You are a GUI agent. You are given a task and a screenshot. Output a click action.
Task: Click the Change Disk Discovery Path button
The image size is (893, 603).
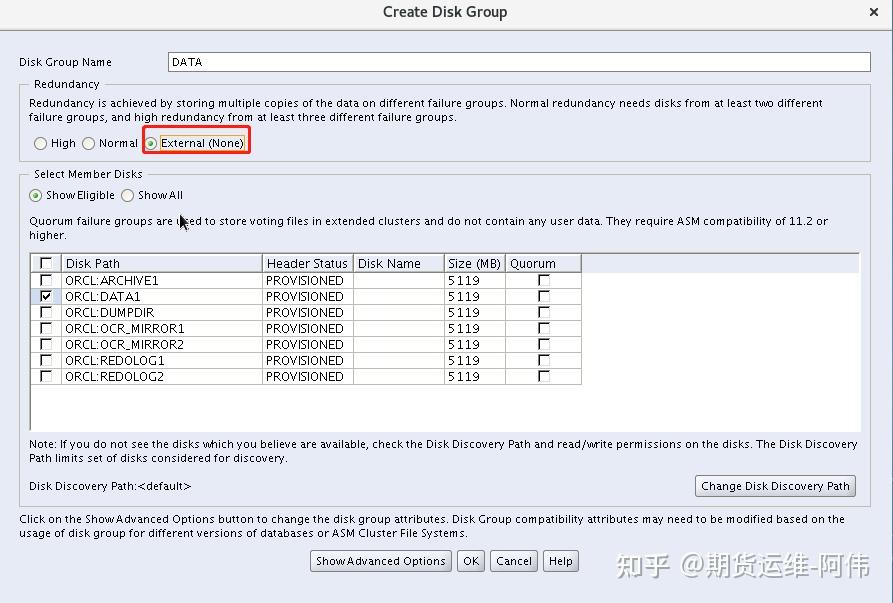(775, 486)
